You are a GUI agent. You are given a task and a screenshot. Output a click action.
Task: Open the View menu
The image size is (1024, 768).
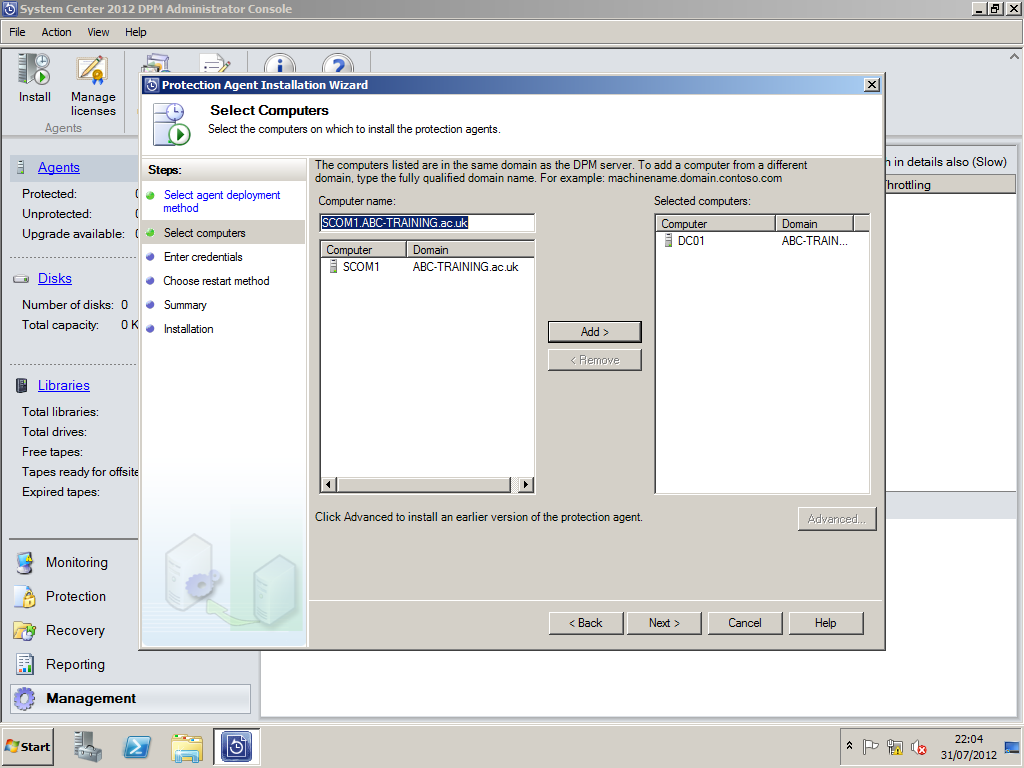98,32
